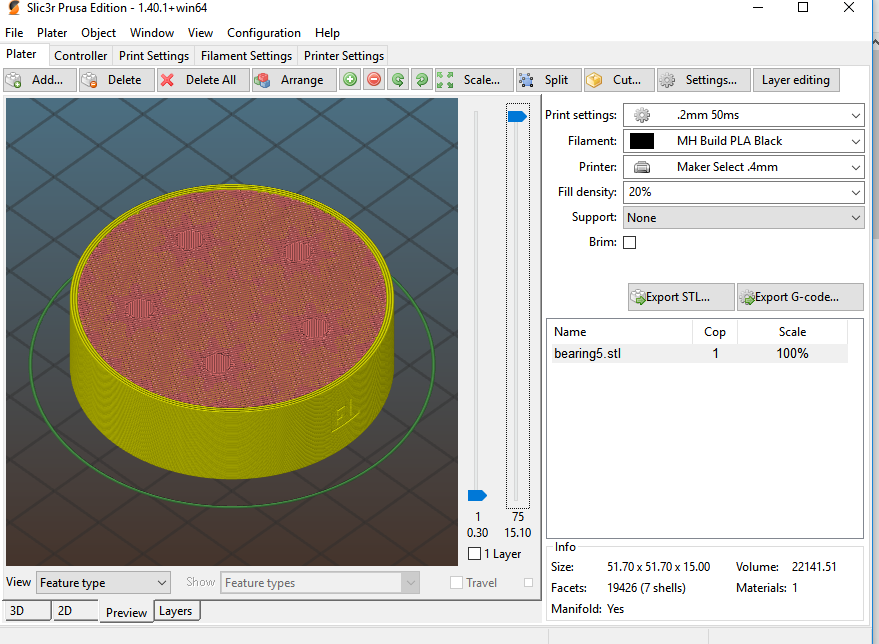
Task: Open the Support dropdown set to None
Action: point(743,217)
